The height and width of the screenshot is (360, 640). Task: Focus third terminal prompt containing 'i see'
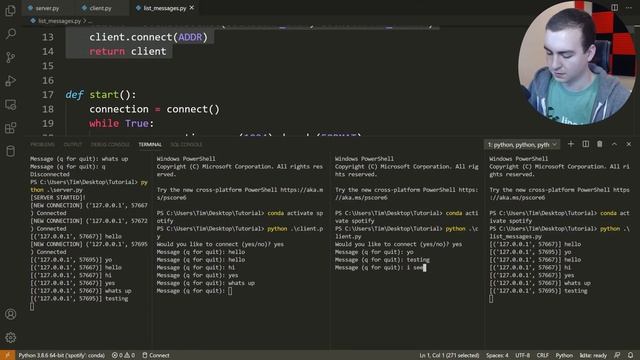(x=380, y=267)
